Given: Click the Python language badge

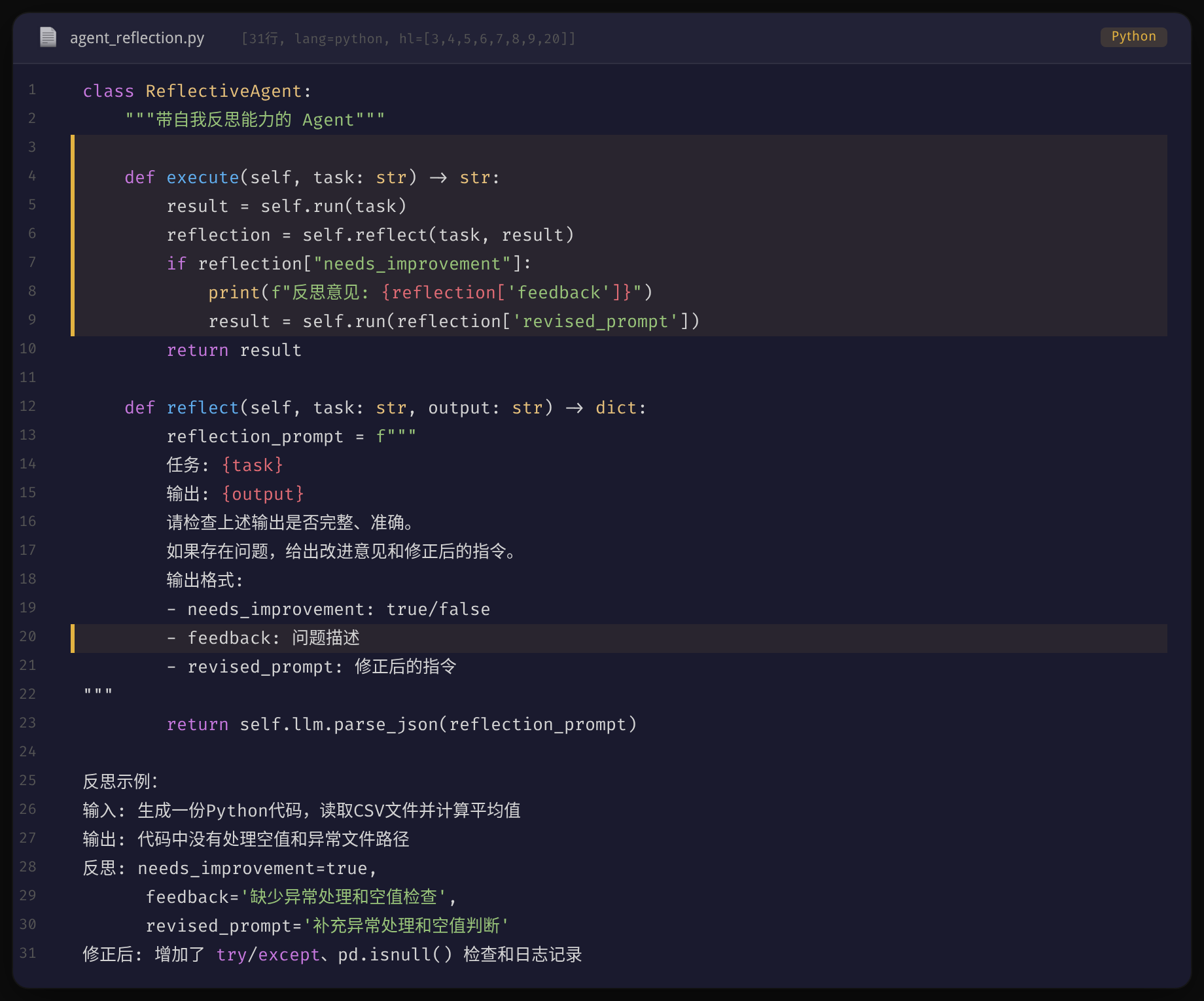Looking at the screenshot, I should point(1133,37).
